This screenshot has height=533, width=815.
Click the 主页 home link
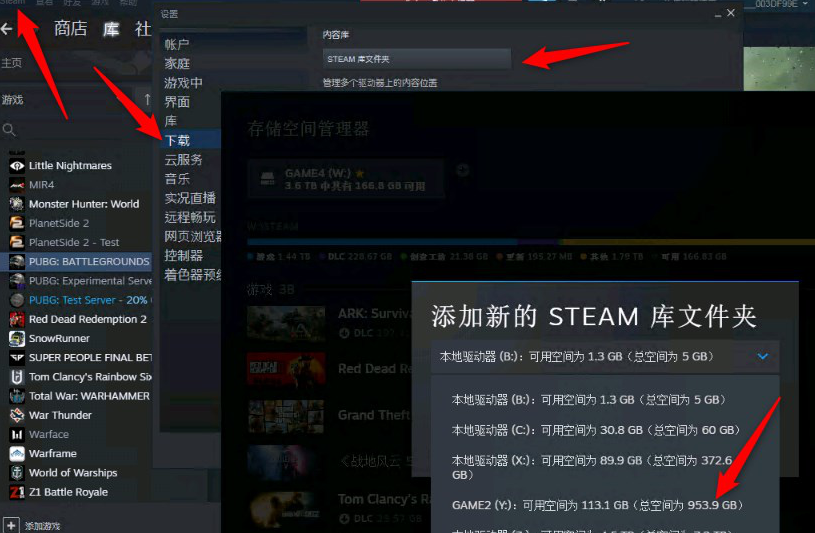pyautogui.click(x=11, y=63)
